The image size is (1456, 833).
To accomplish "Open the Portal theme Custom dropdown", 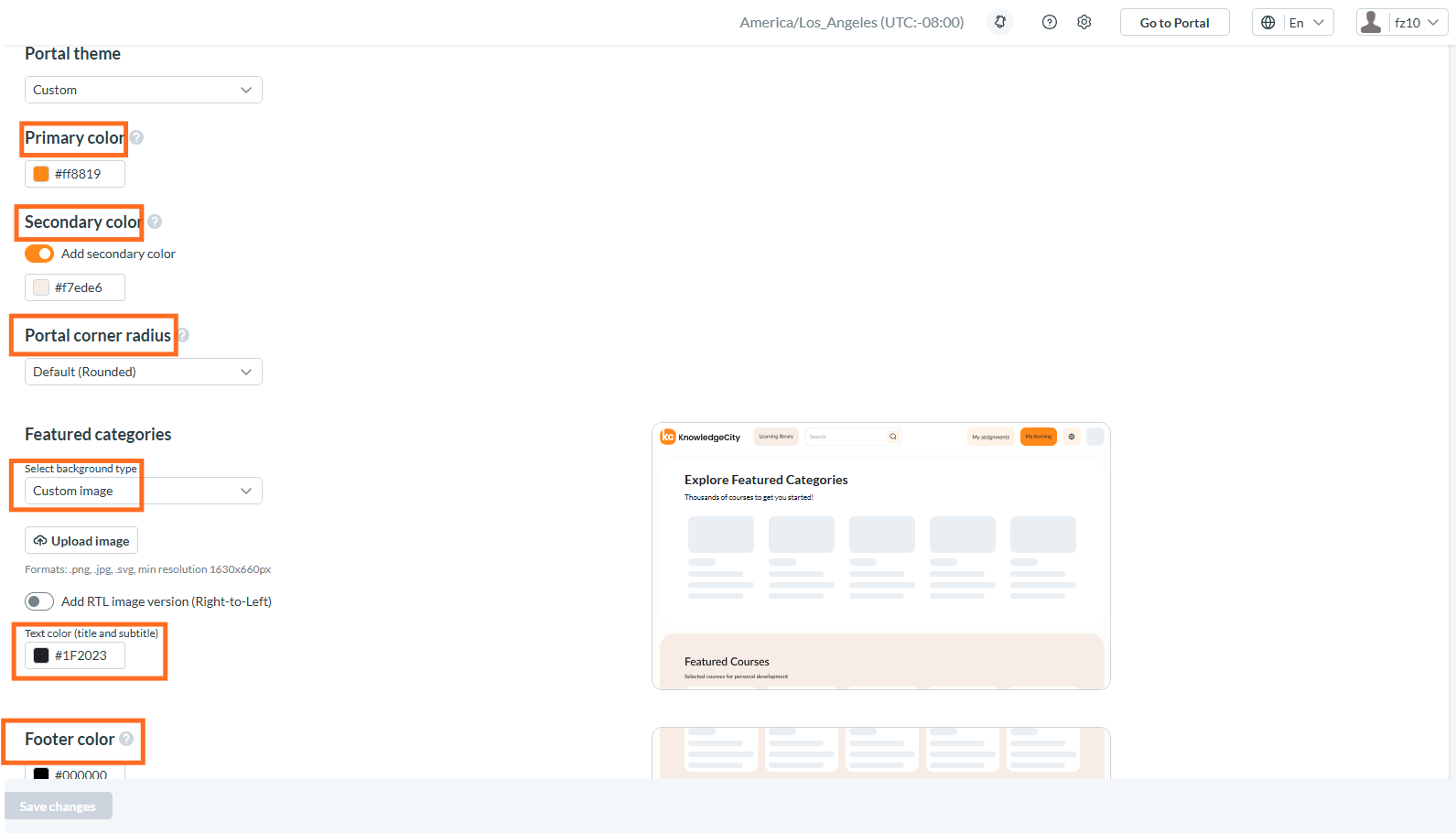I will coord(144,90).
